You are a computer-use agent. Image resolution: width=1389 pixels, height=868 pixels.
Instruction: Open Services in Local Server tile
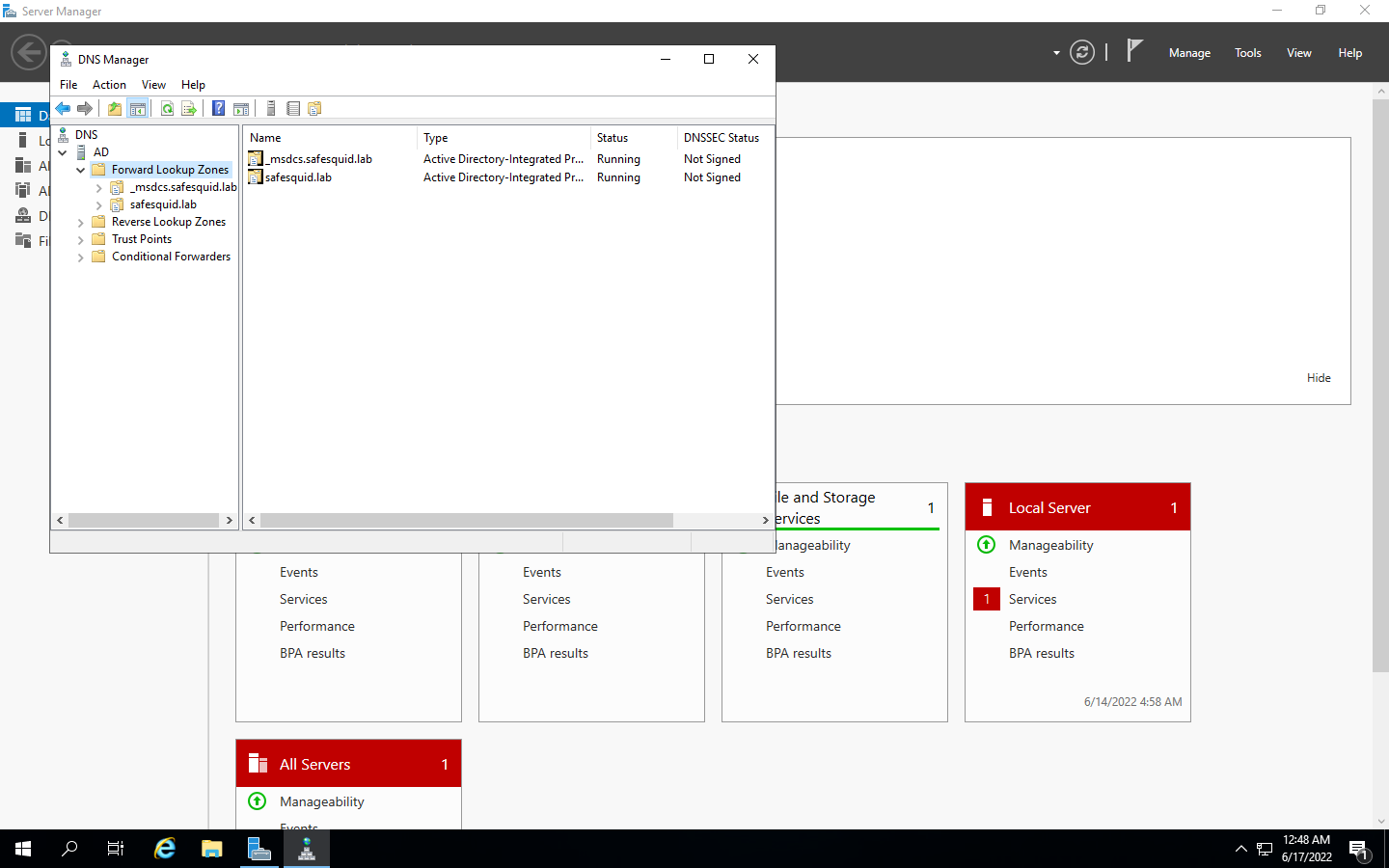(1032, 599)
